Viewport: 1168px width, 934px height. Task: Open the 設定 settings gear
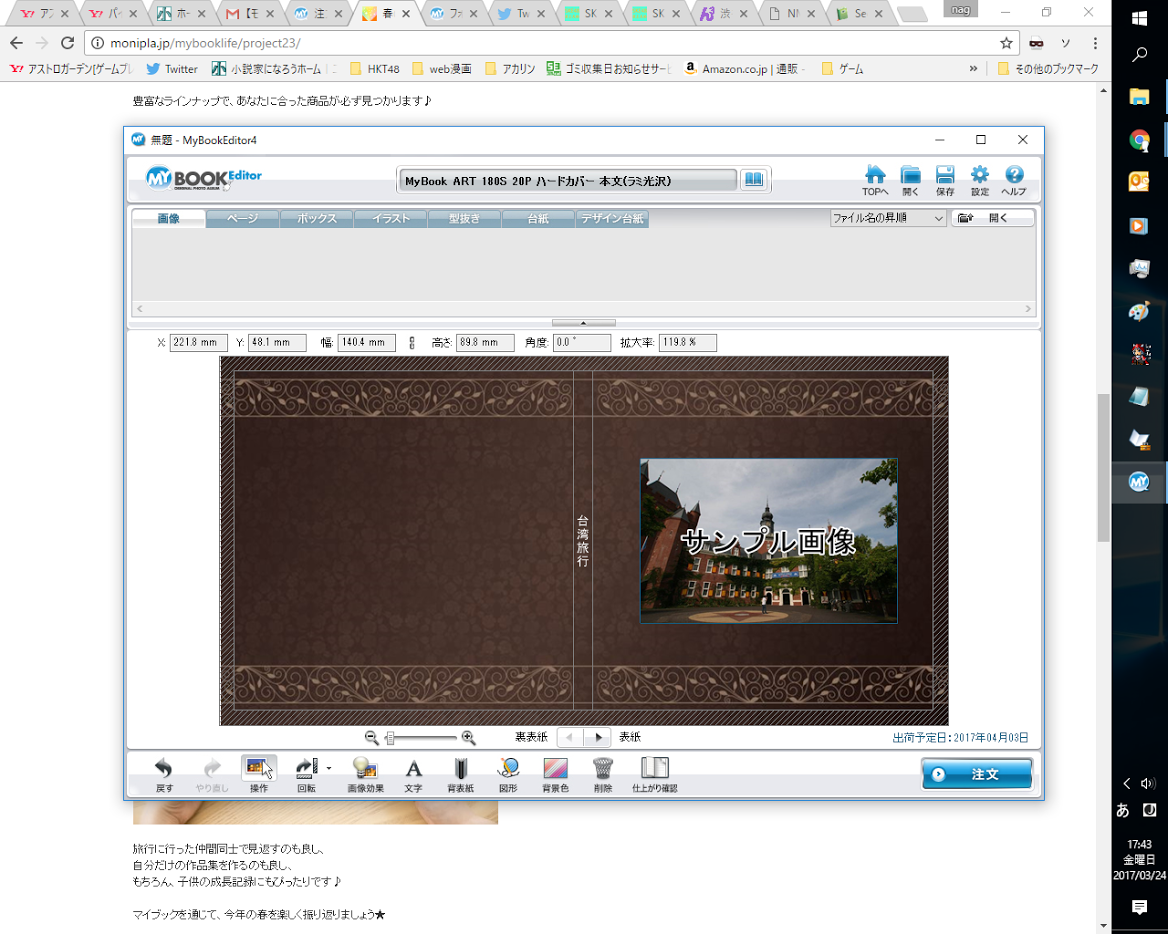(980, 176)
